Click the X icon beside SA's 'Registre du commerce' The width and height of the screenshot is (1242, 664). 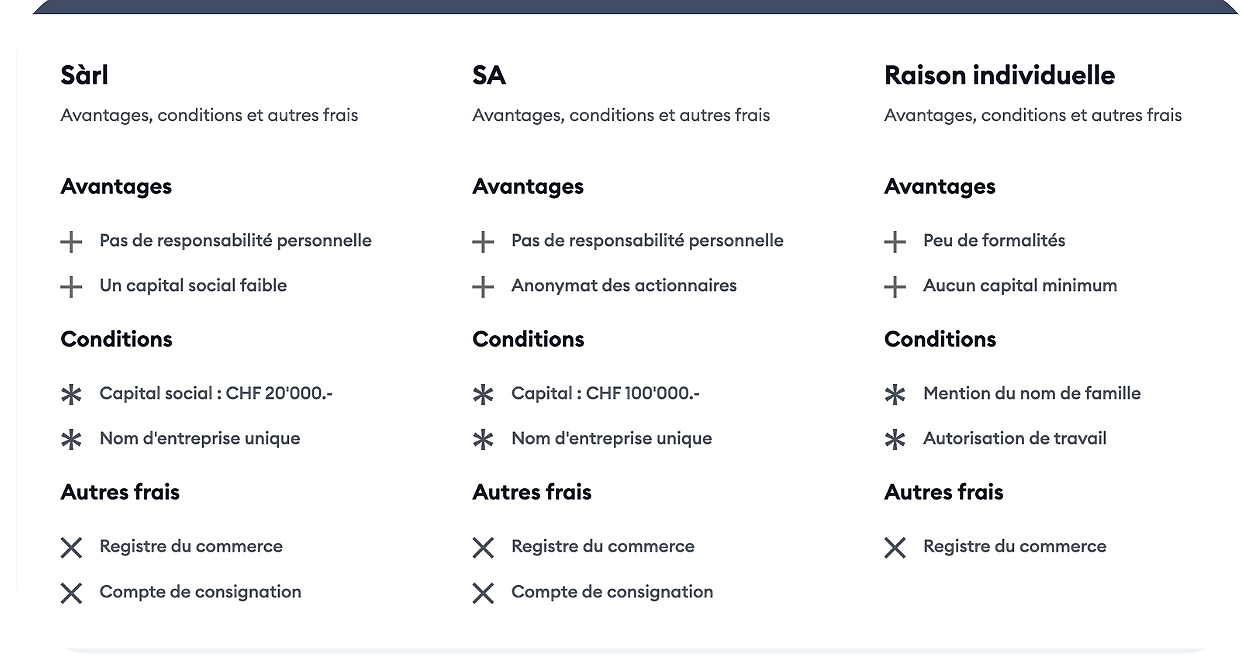click(x=483, y=548)
